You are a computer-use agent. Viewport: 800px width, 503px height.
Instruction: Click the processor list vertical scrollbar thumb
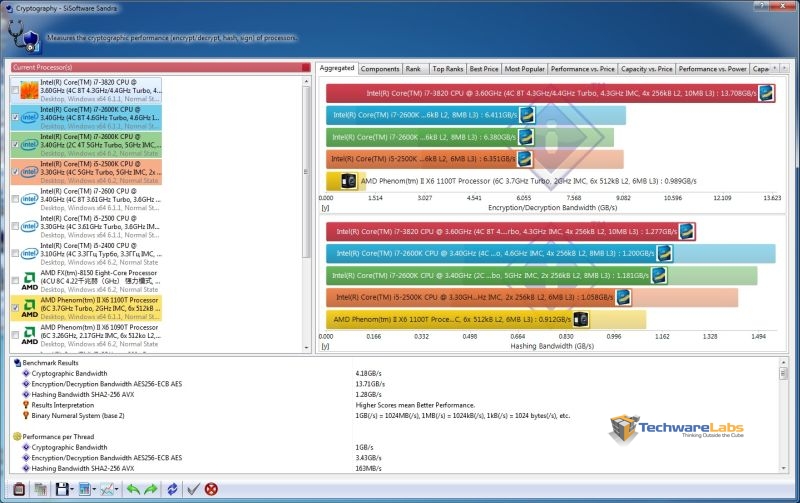tap(307, 171)
